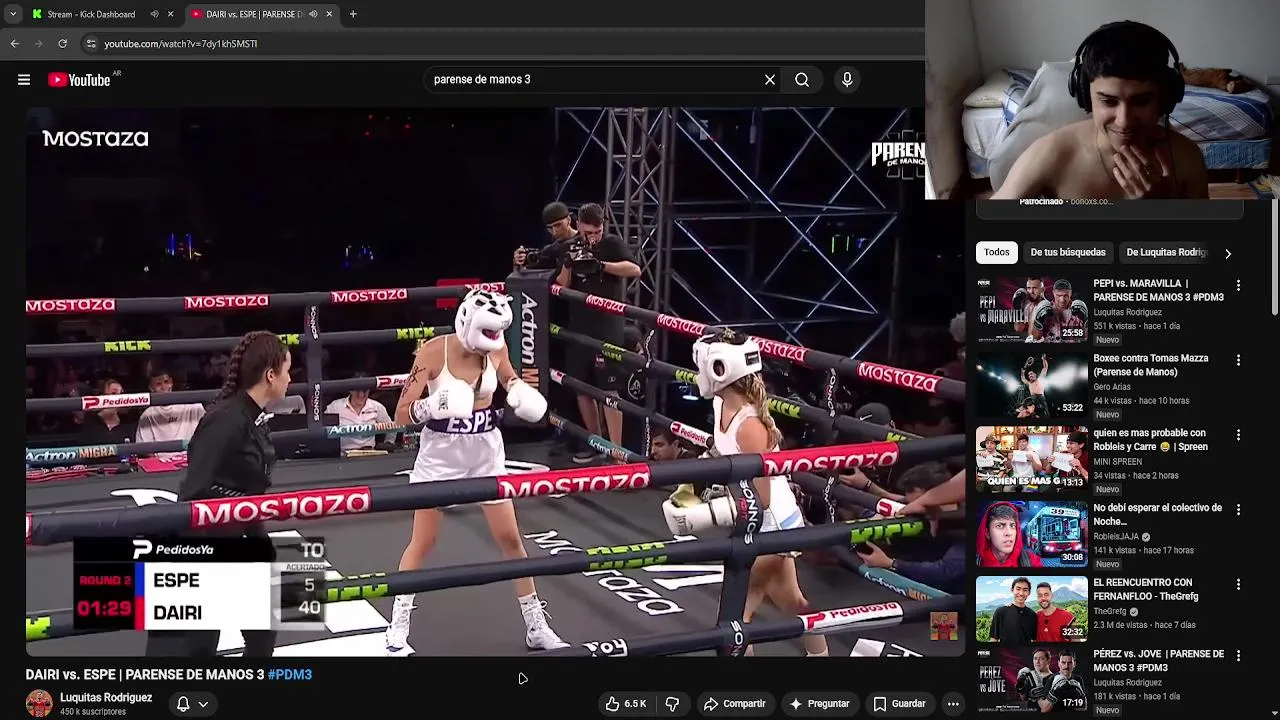Mute the Kick Dashboard tab audio icon
The height and width of the screenshot is (720, 1280).
click(154, 14)
